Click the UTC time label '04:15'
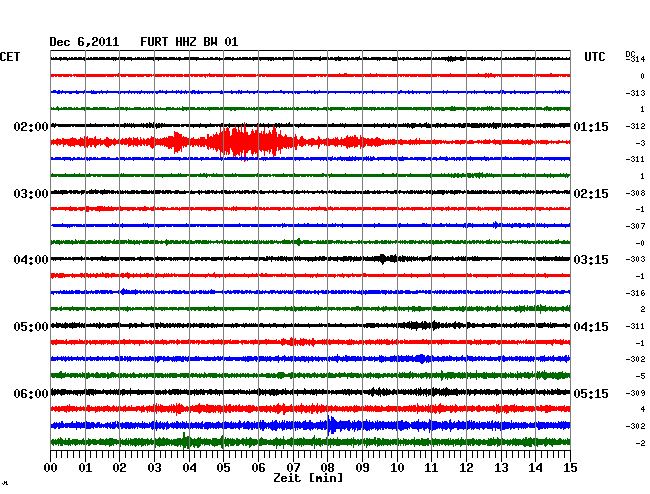 pyautogui.click(x=591, y=327)
